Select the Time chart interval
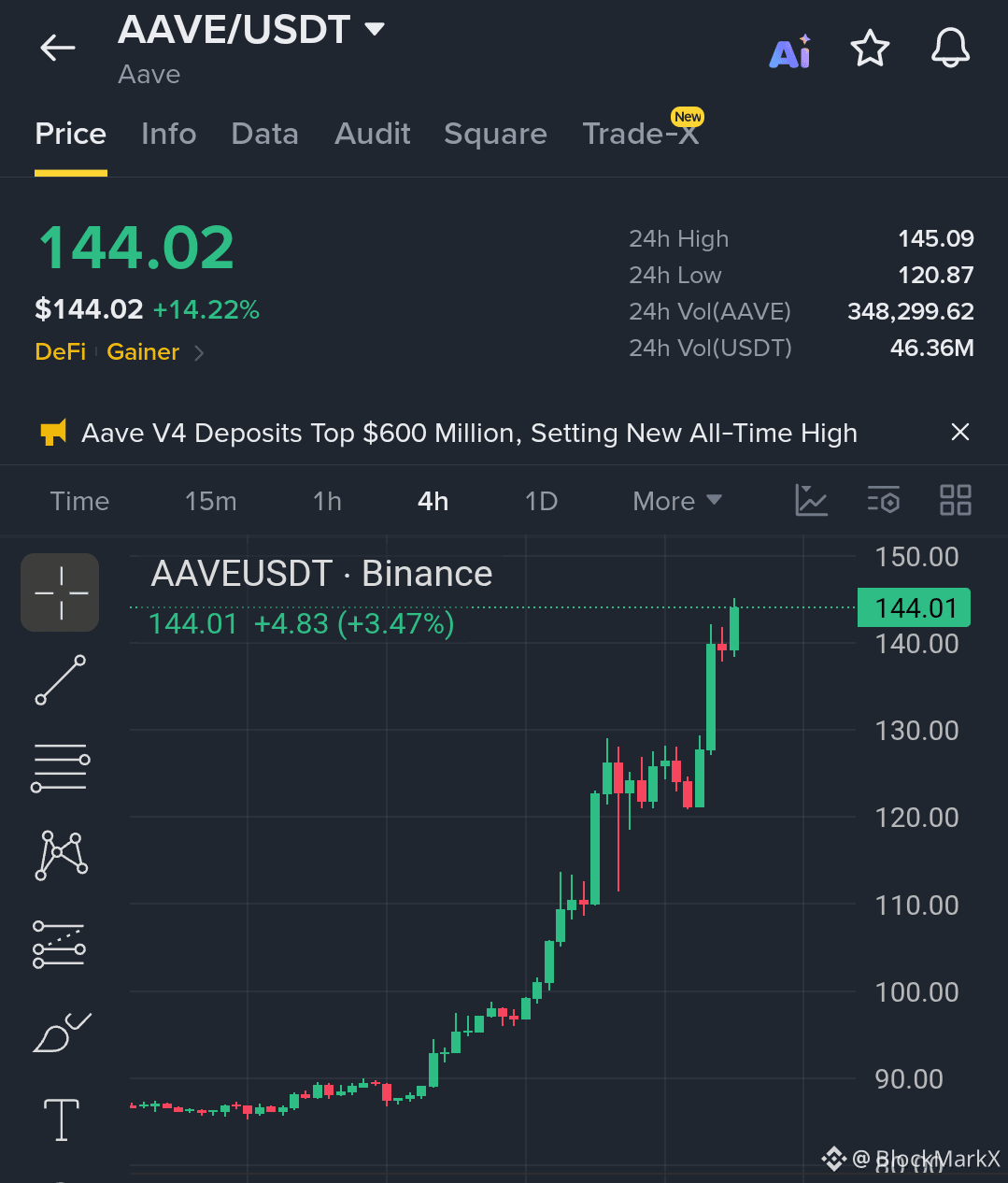Image resolution: width=1008 pixels, height=1183 pixels. click(x=80, y=501)
